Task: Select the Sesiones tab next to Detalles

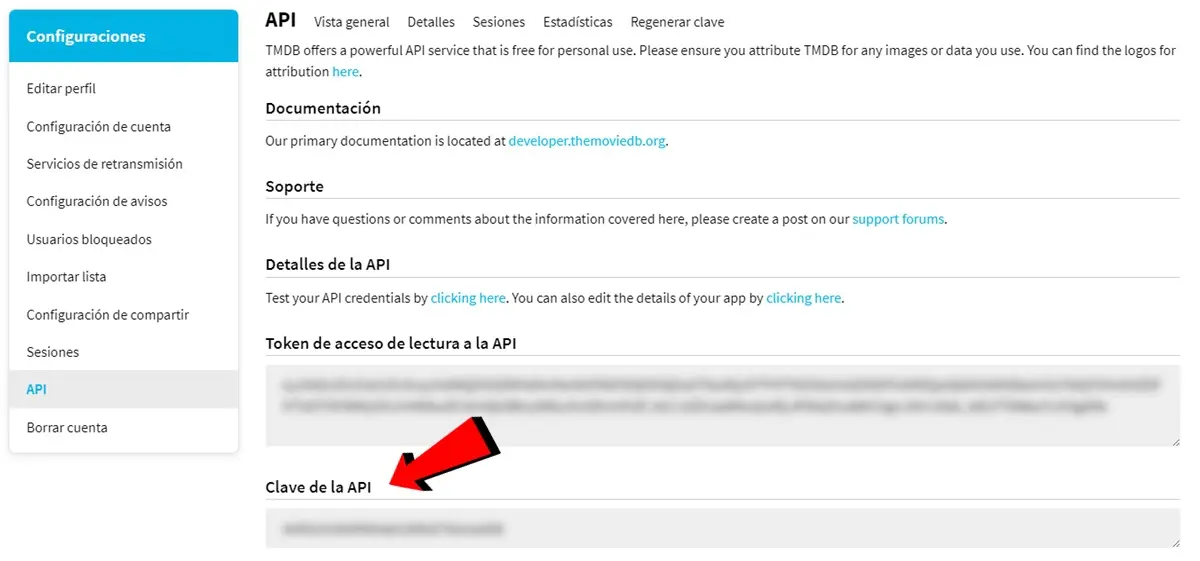Action: point(498,22)
